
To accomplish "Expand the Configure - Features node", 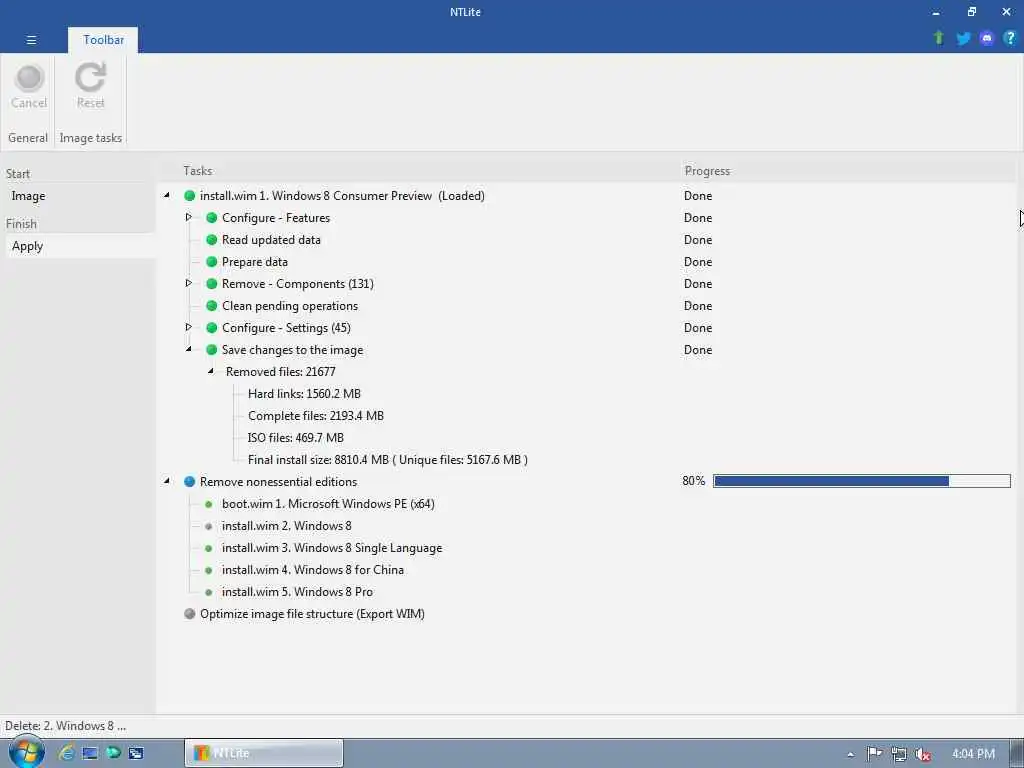I will [189, 217].
